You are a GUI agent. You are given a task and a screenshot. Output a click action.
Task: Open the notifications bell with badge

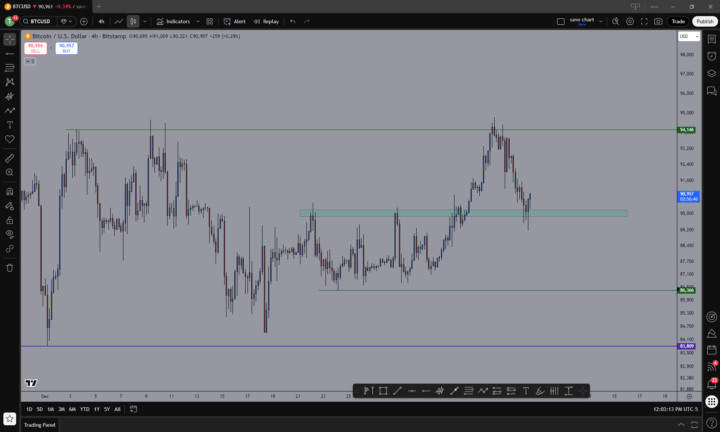pyautogui.click(x=712, y=384)
